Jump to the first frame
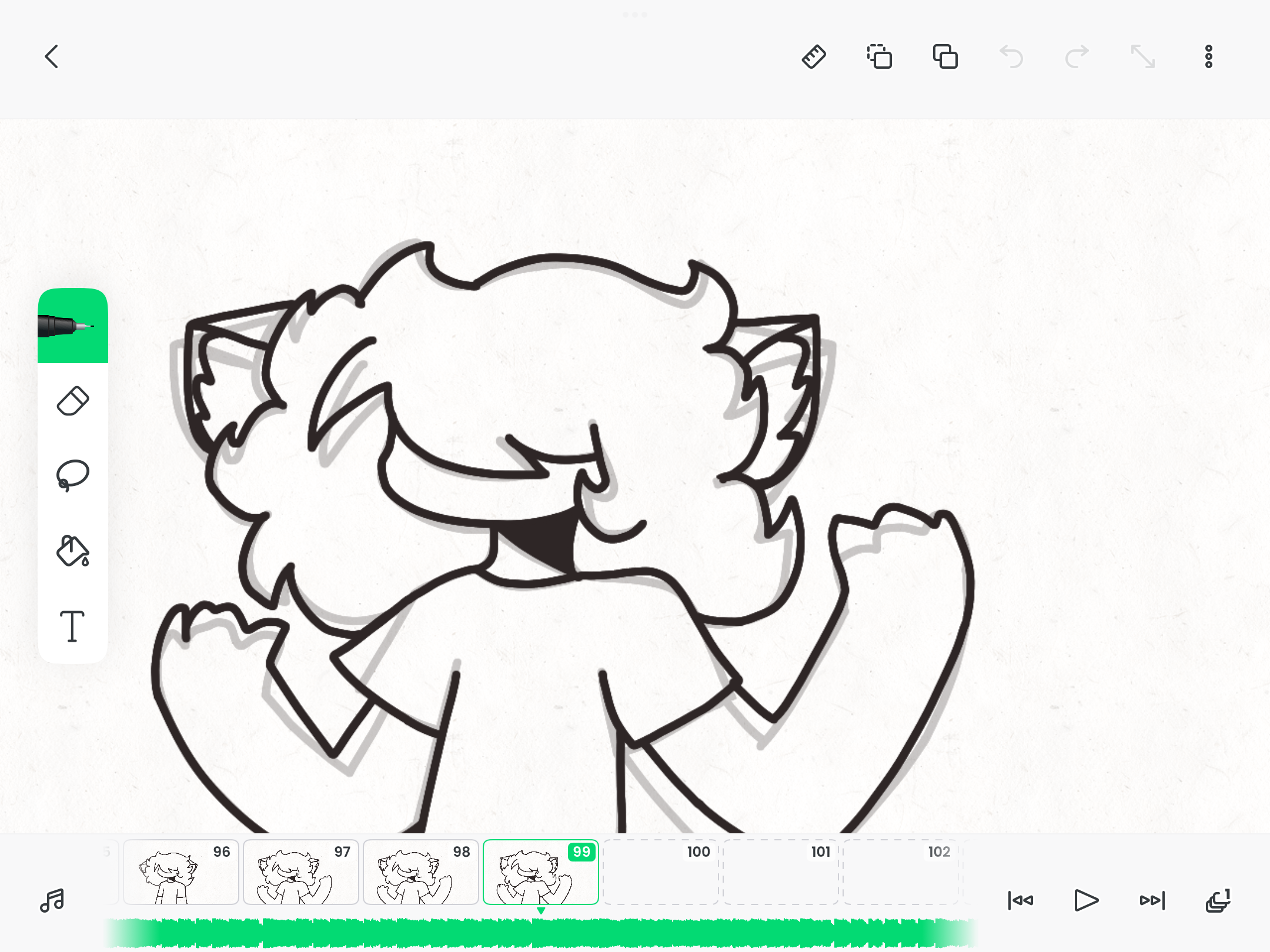Viewport: 1270px width, 952px height. (x=1020, y=900)
